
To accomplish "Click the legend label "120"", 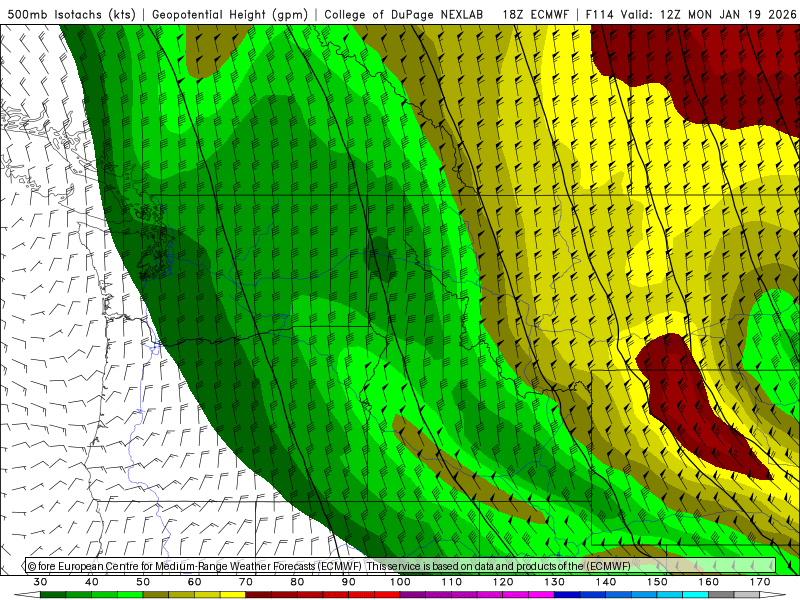I will tap(503, 582).
